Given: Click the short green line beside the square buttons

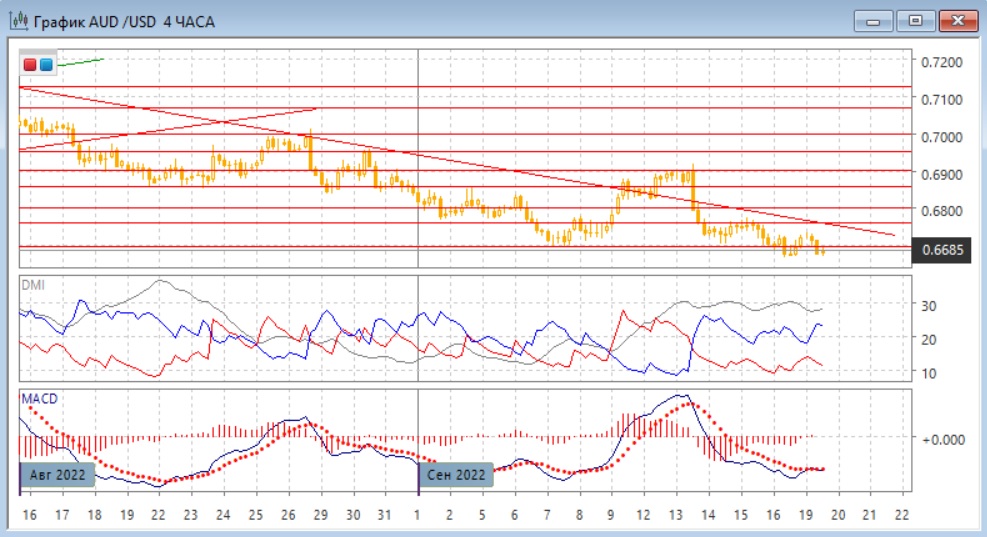Looking at the screenshot, I should pos(81,62).
